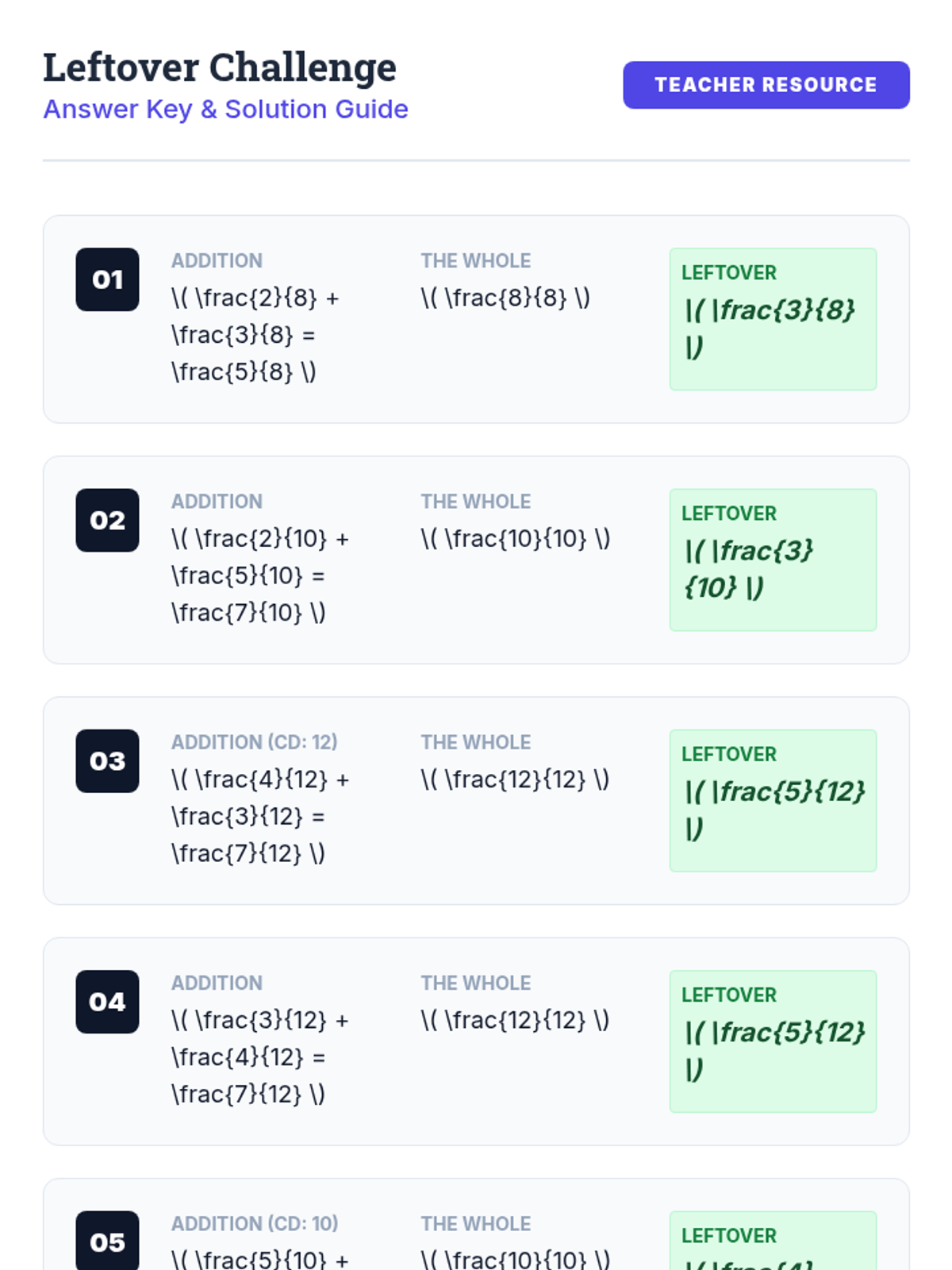The width and height of the screenshot is (952, 1270).
Task: Select the green Leftover box in problem 04
Action: click(x=773, y=1041)
